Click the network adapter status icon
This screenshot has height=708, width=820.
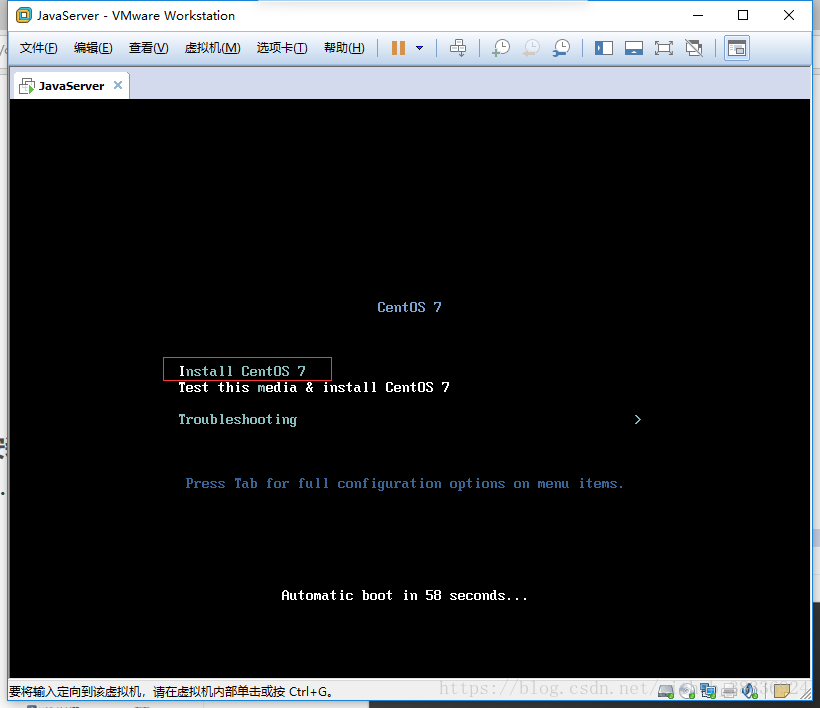708,691
